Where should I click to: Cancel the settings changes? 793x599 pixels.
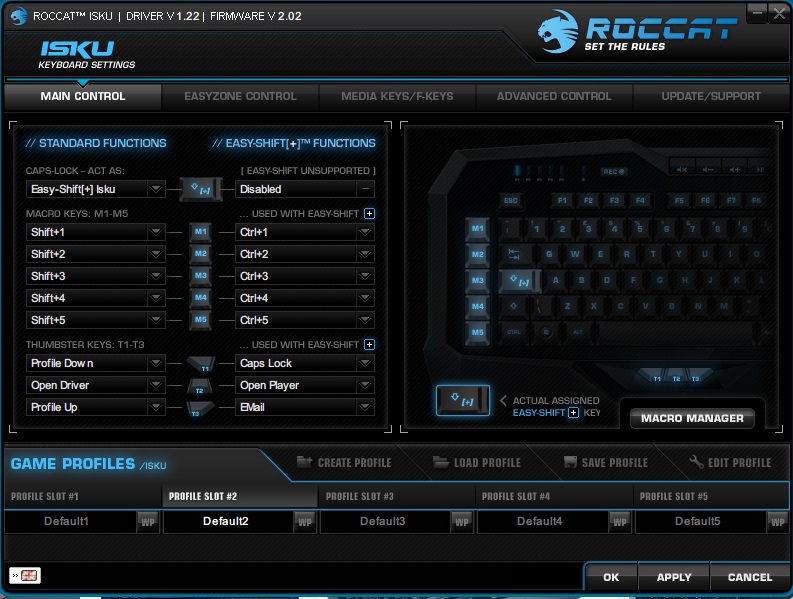pos(750,577)
